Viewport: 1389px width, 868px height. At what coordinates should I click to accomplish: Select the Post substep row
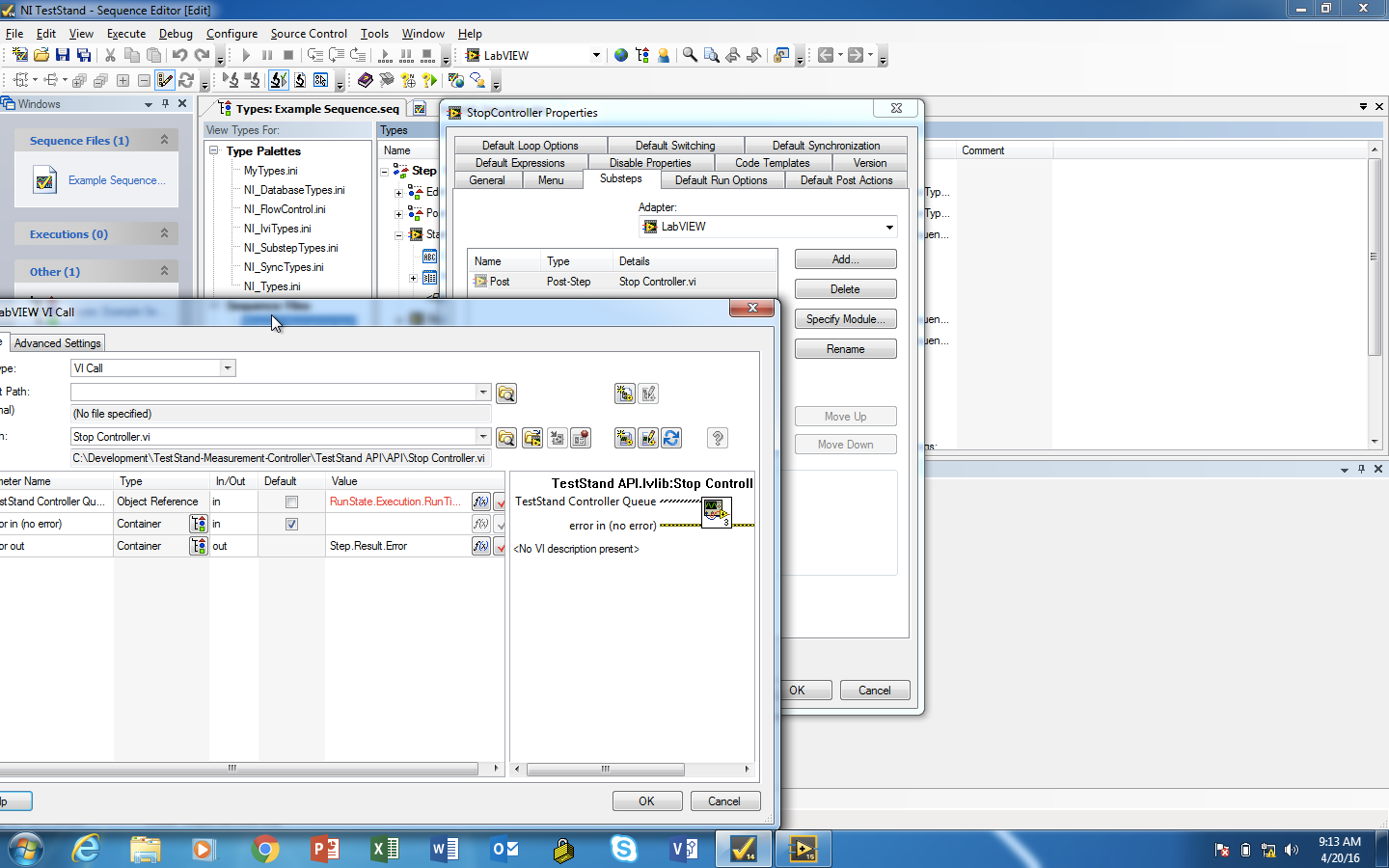tap(622, 282)
